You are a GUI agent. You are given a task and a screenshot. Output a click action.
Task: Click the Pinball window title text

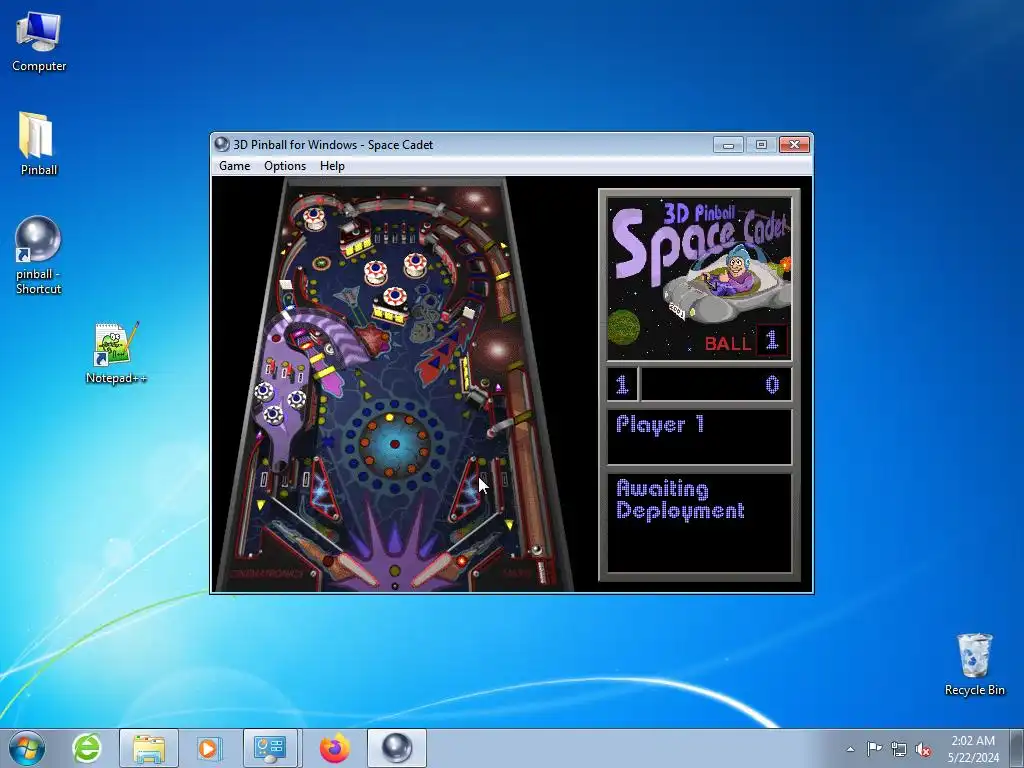pos(333,144)
